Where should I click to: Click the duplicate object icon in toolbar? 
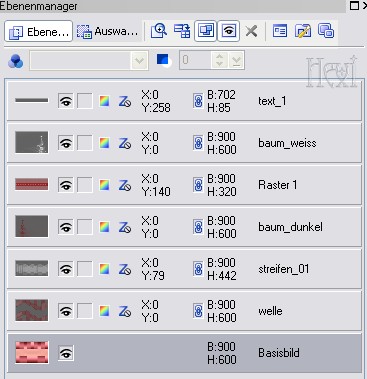click(x=326, y=31)
